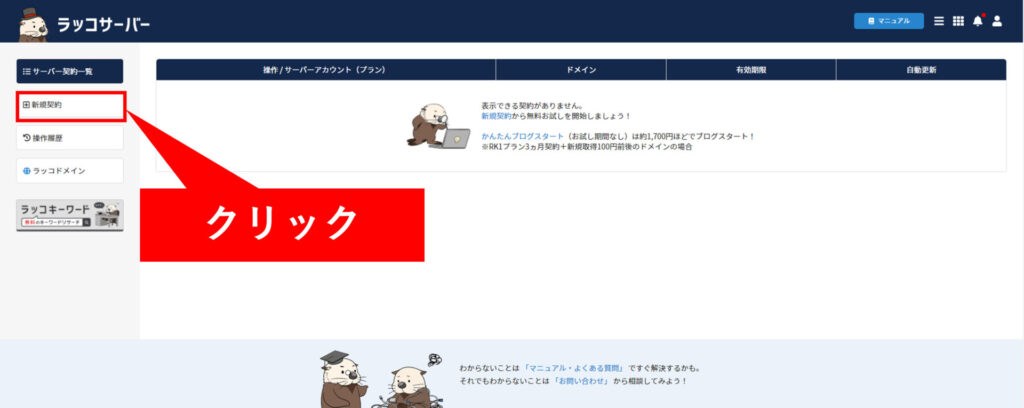Open 操作履歴 in the sidebar
1024x408 pixels.
point(70,138)
